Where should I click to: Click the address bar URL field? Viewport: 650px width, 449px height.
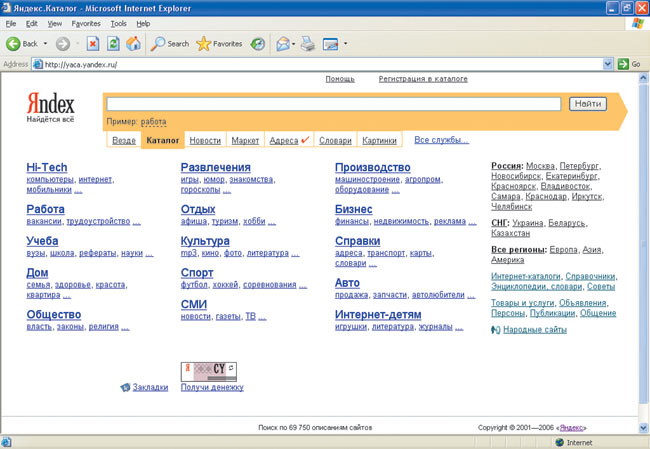click(317, 64)
